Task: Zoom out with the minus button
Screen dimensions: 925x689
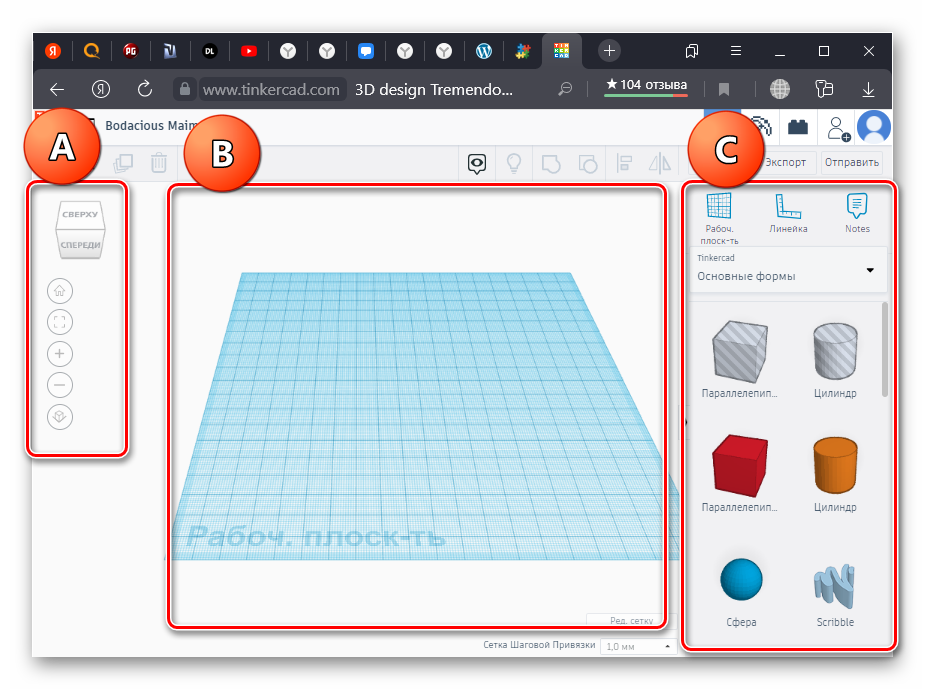Action: [60, 384]
